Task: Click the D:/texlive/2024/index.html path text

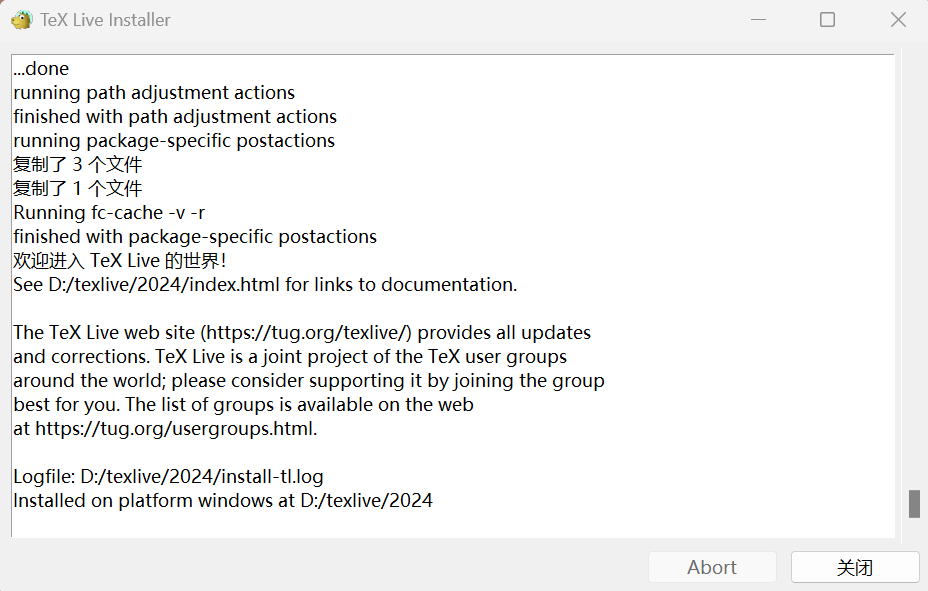Action: tap(164, 285)
